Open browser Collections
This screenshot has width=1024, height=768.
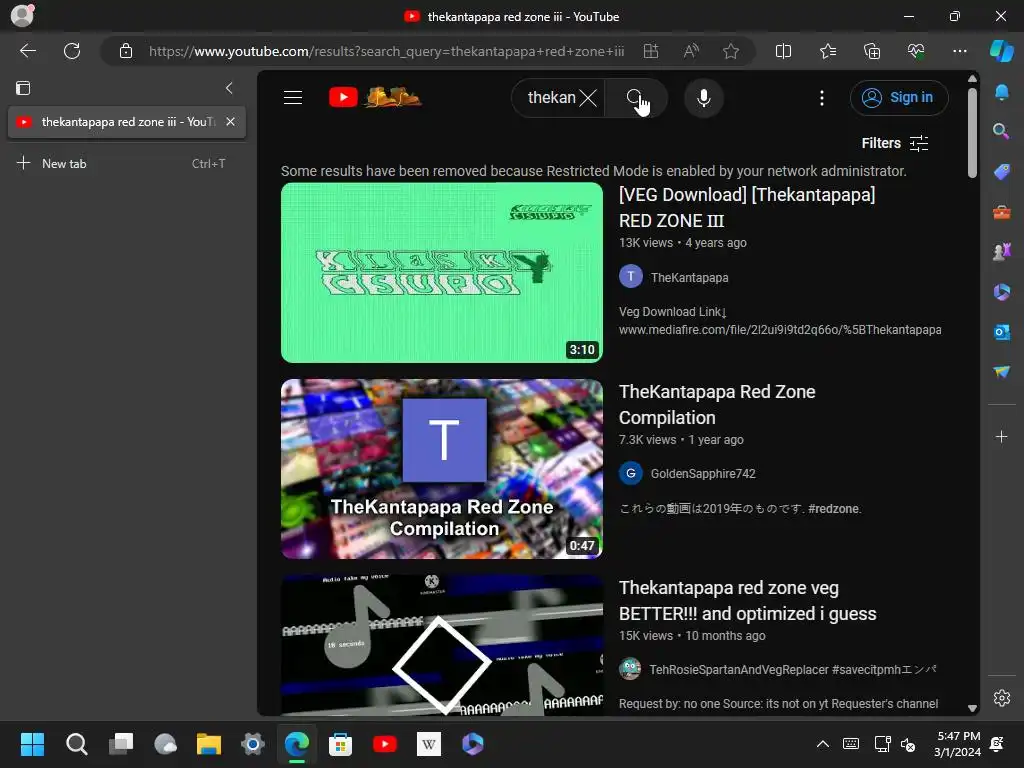click(872, 51)
